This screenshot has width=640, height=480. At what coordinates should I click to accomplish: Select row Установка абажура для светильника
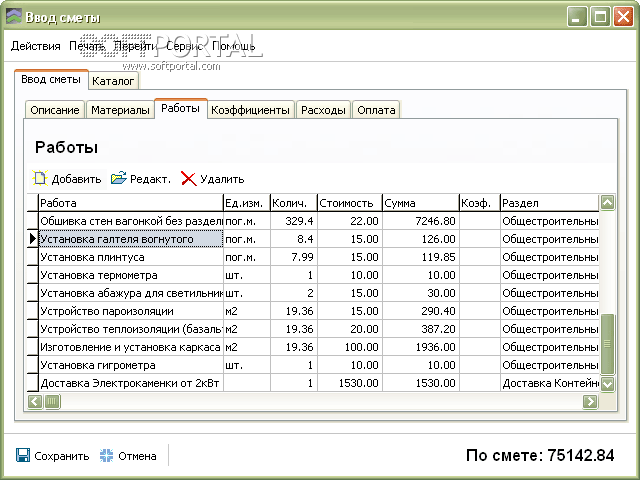[313, 293]
